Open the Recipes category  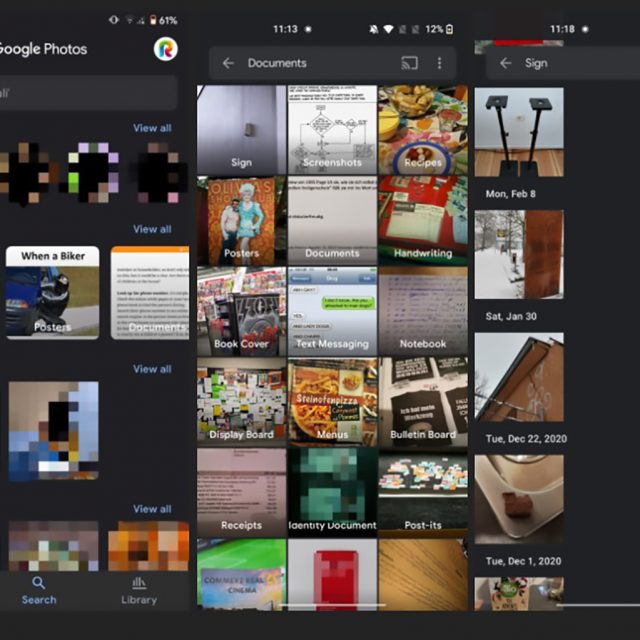click(x=423, y=130)
